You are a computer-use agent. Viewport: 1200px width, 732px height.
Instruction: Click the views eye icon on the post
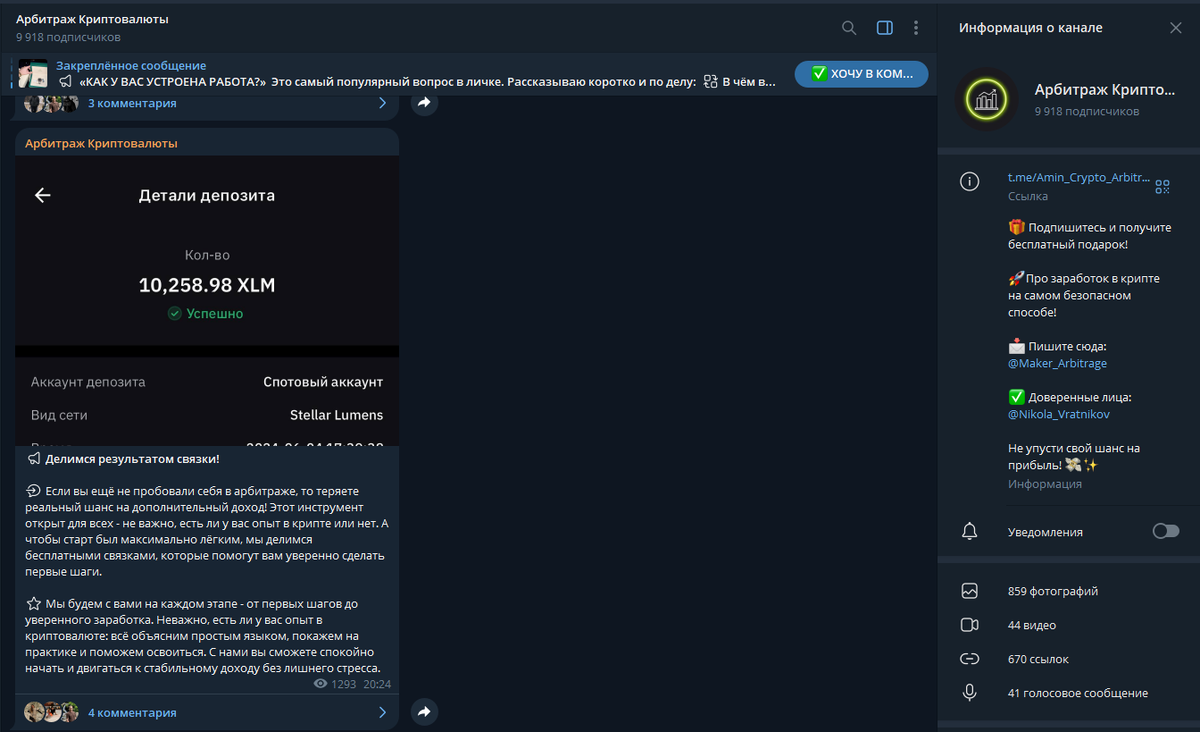click(x=321, y=684)
